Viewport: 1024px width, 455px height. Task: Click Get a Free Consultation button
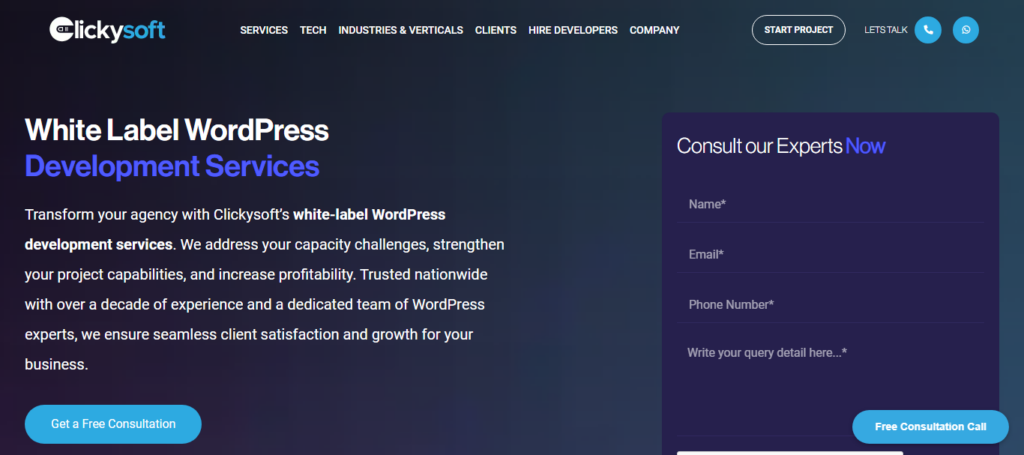pyautogui.click(x=113, y=424)
